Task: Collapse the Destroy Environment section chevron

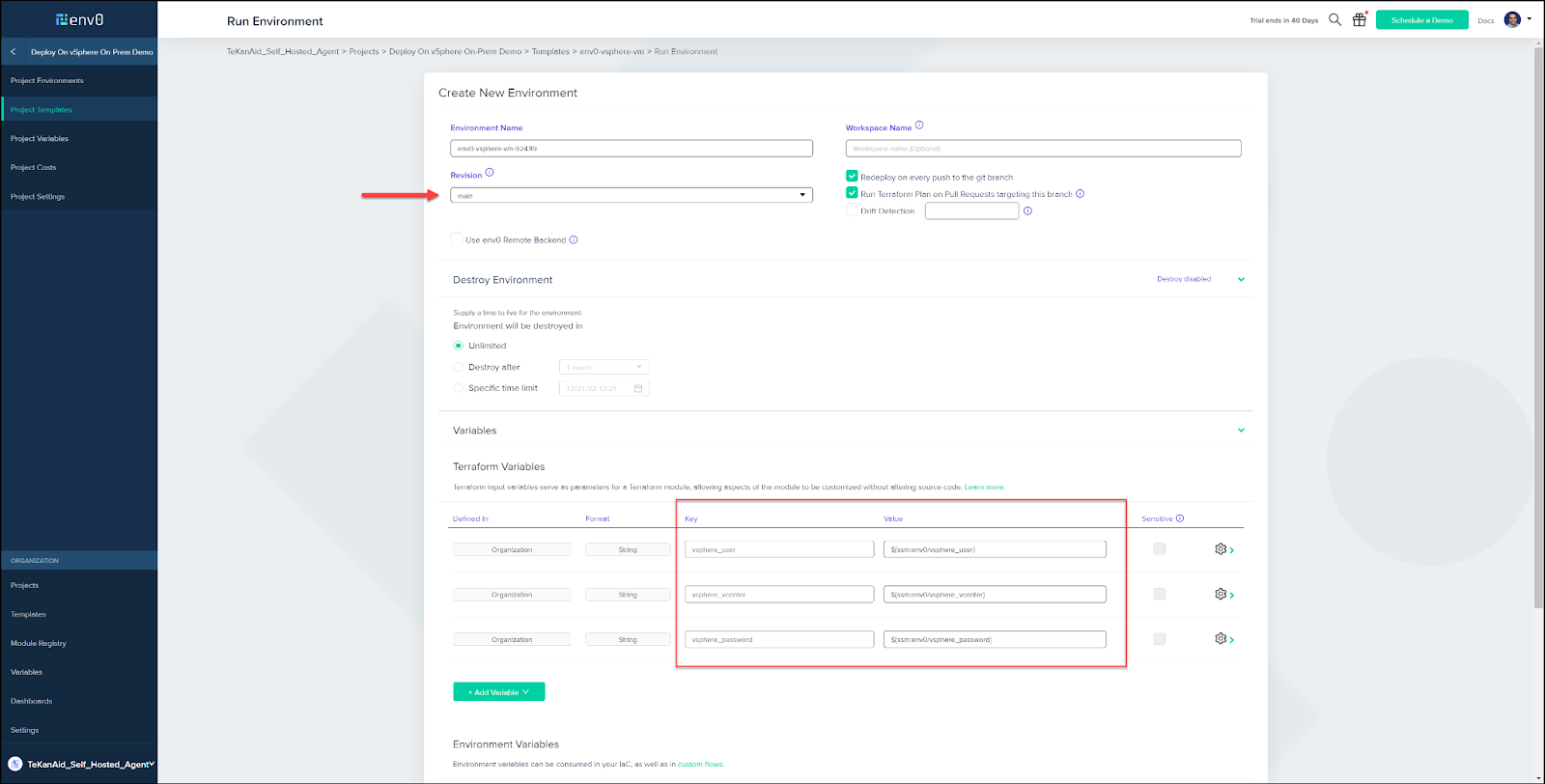Action: tap(1241, 280)
